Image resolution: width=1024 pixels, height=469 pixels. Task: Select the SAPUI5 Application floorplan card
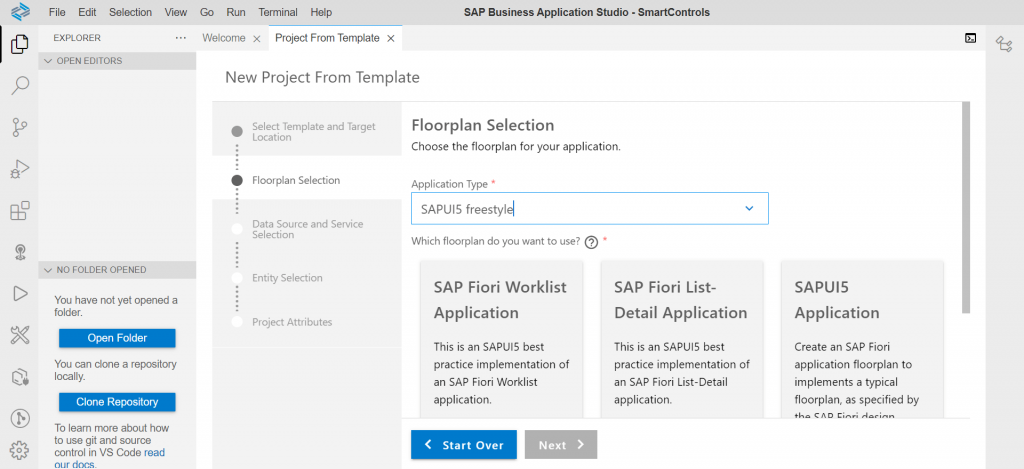pyautogui.click(x=862, y=338)
